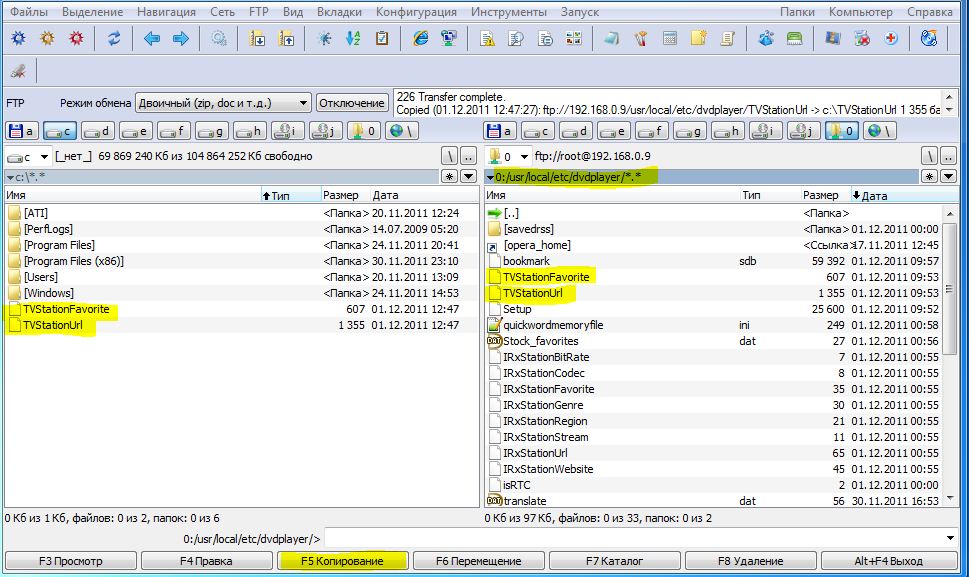Open the Справка menu
Screen dimensions: 969x577
click(x=929, y=12)
